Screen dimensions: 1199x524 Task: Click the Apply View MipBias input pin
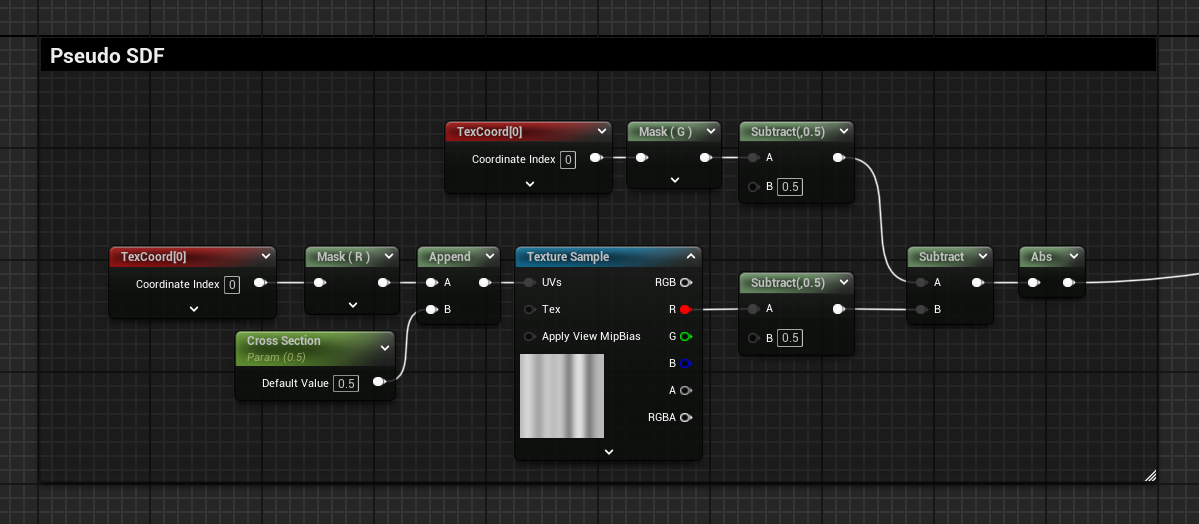click(529, 337)
